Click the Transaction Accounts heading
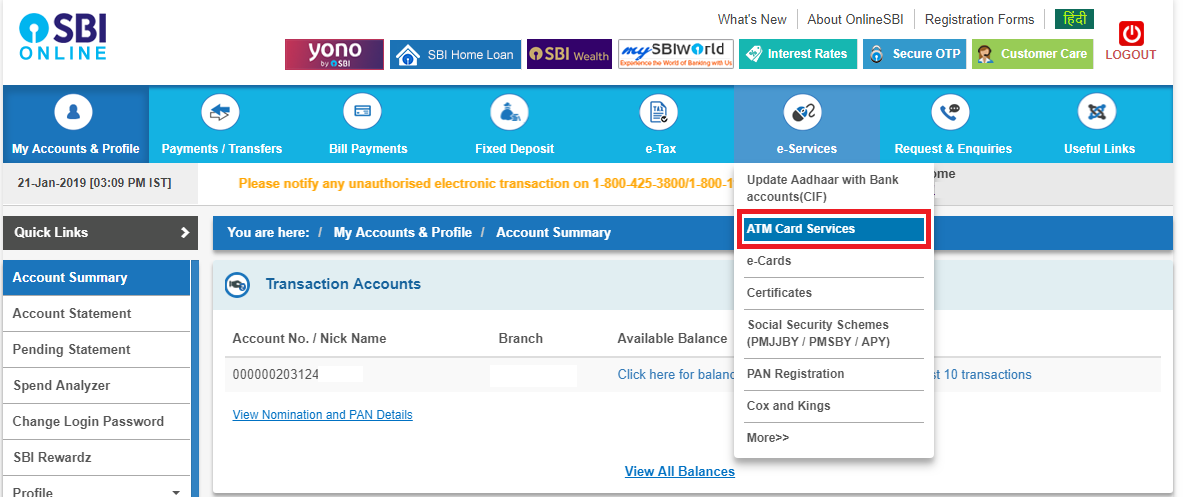The image size is (1183, 497). (x=343, y=284)
